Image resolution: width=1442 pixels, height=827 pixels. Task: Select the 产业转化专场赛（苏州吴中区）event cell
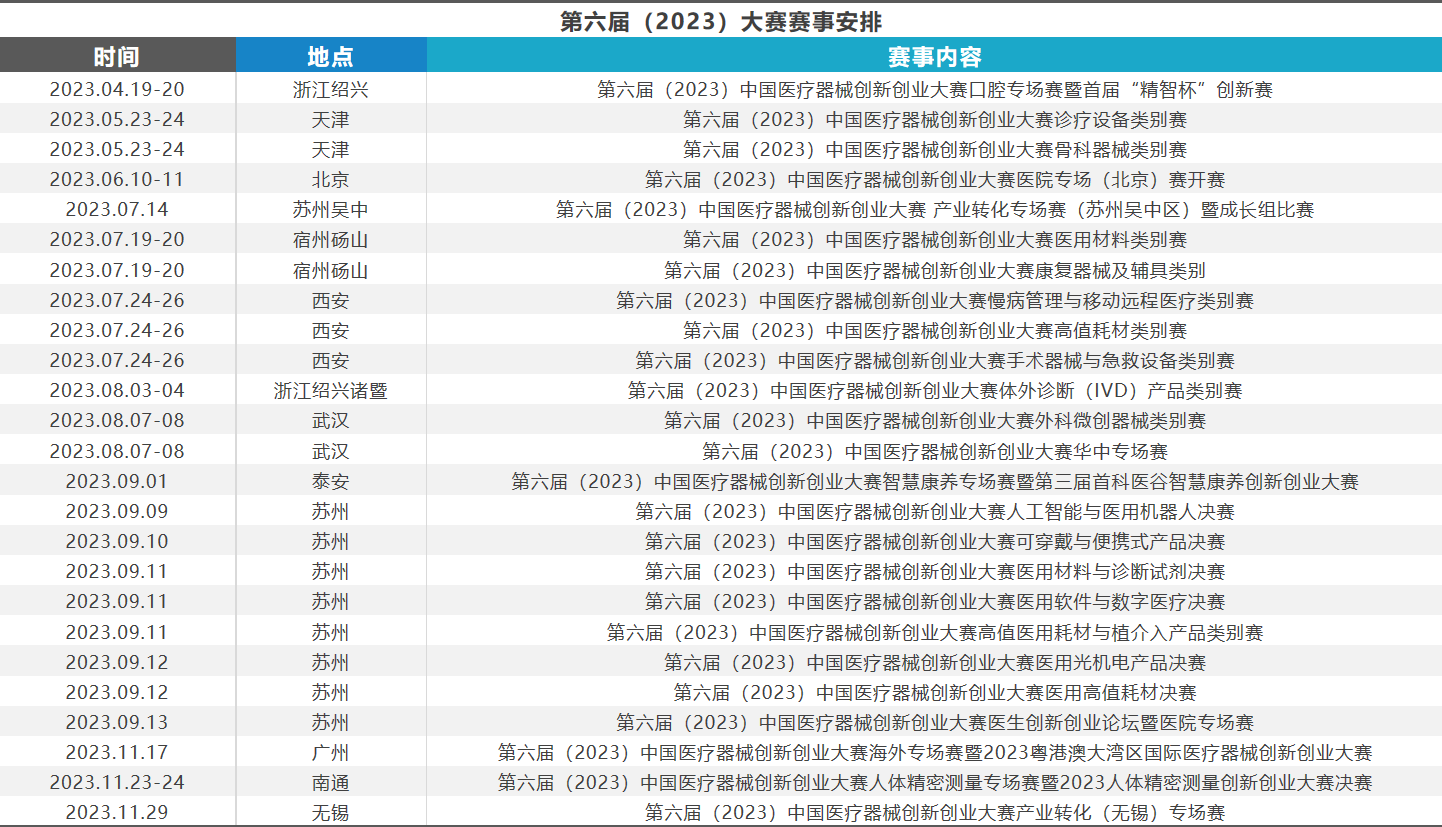click(x=934, y=210)
